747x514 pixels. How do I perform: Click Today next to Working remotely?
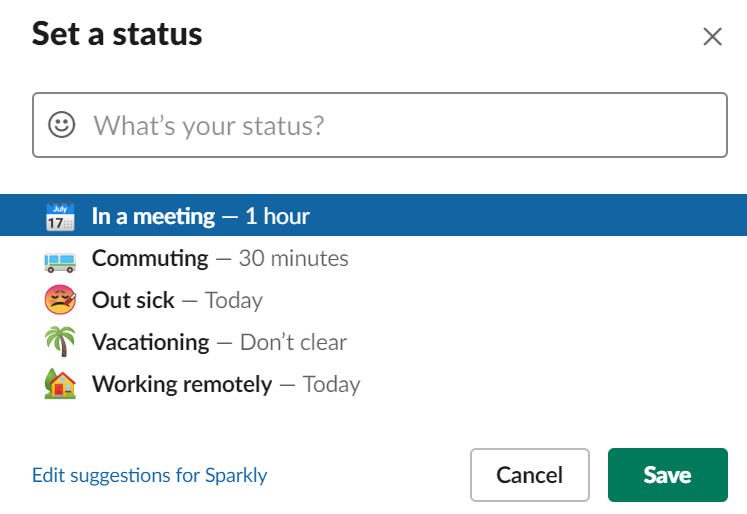332,385
